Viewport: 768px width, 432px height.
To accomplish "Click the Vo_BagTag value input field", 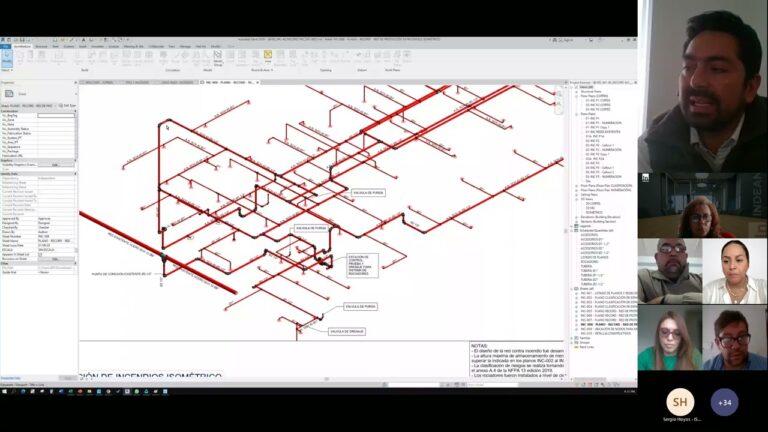I will (x=56, y=116).
